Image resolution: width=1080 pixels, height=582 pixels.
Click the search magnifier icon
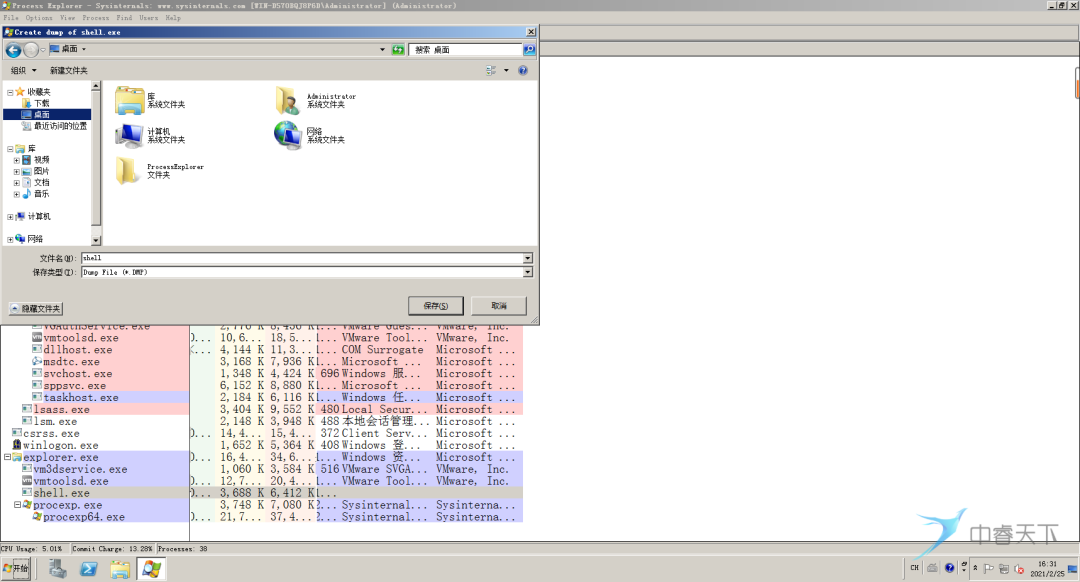[x=529, y=50]
